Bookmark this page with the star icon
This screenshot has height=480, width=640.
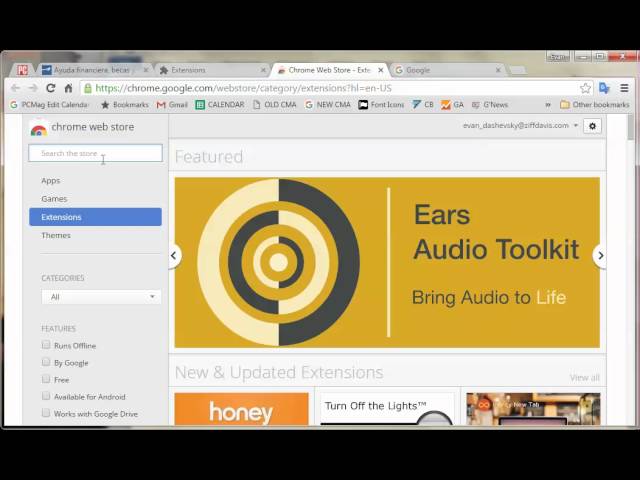coord(585,88)
